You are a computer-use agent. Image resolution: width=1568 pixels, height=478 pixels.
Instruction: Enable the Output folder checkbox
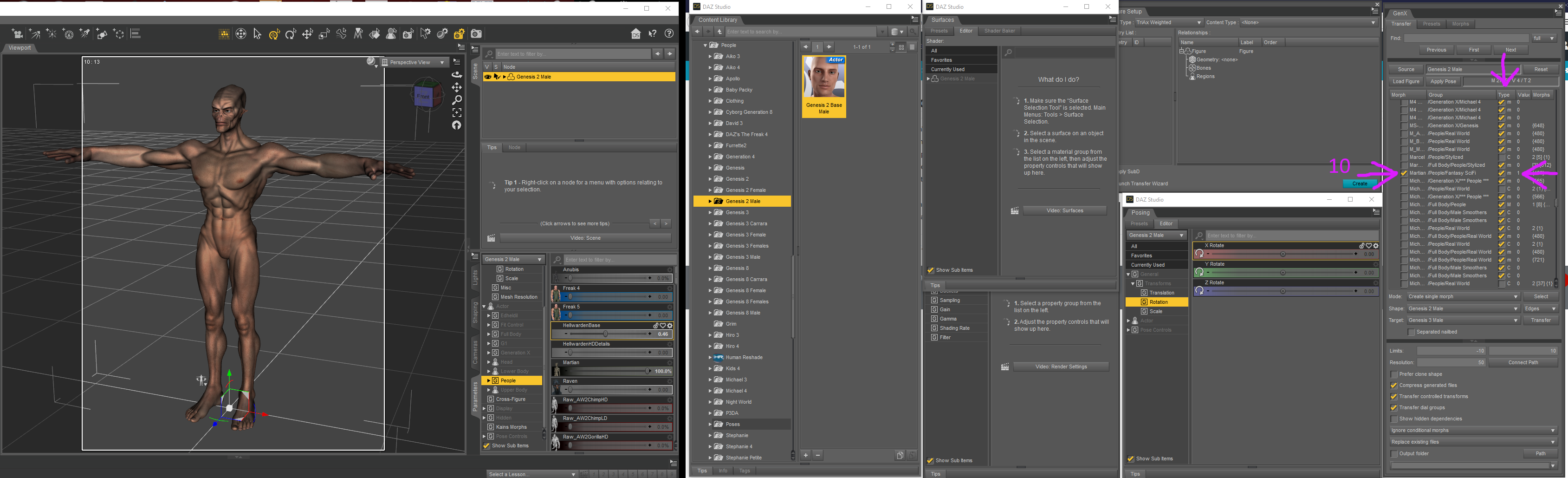pos(1394,454)
